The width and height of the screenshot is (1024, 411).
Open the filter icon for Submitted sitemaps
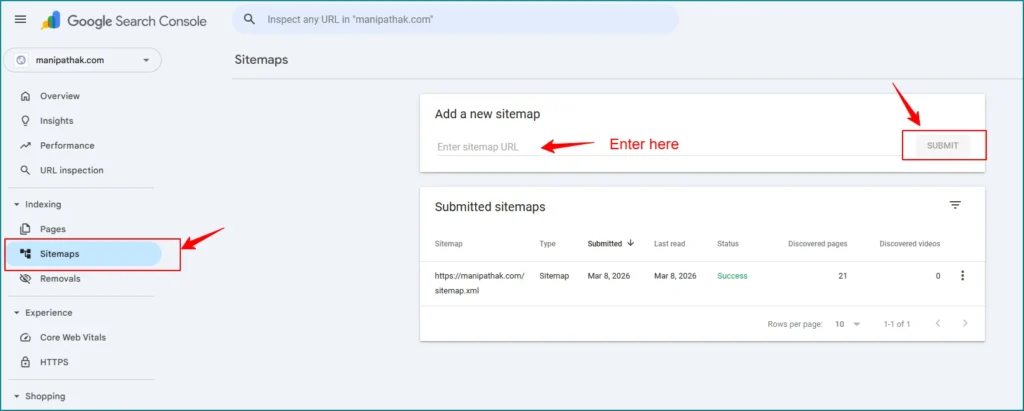coord(955,205)
